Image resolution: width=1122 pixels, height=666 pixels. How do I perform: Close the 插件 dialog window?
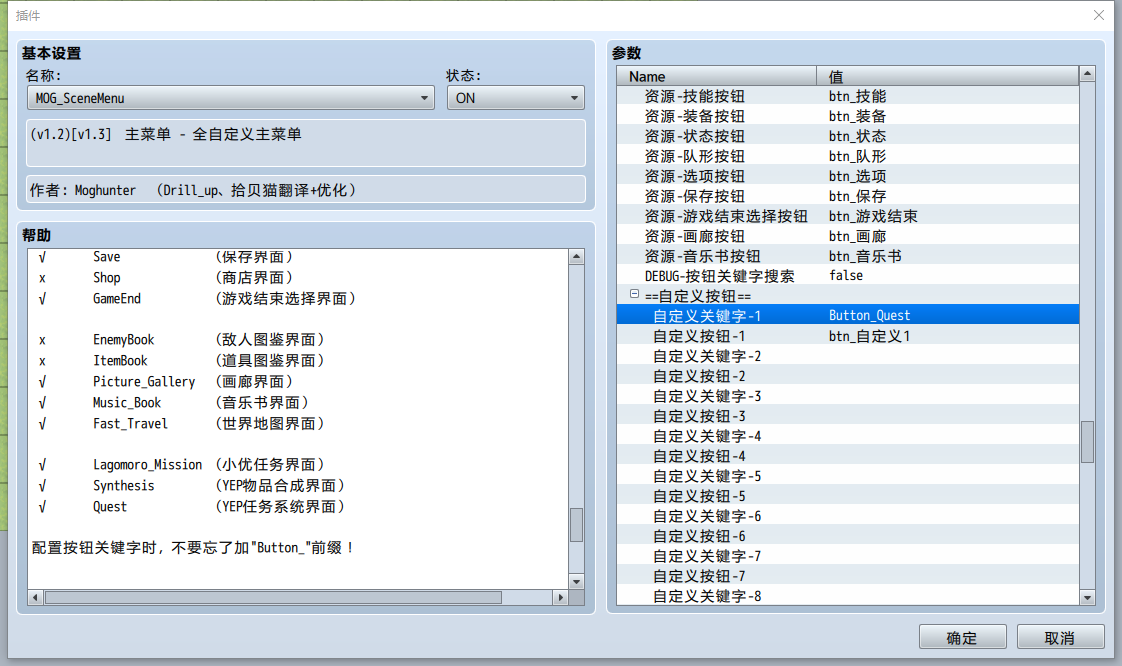pos(1099,15)
